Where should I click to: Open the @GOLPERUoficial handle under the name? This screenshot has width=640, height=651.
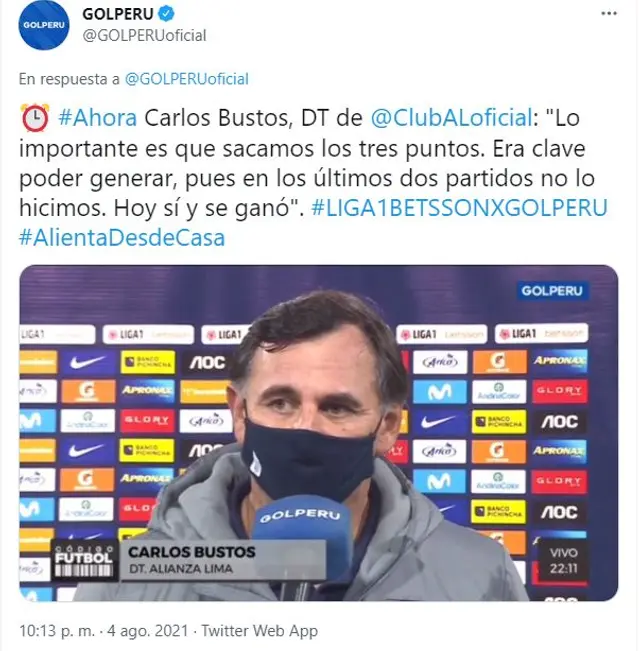click(x=144, y=36)
